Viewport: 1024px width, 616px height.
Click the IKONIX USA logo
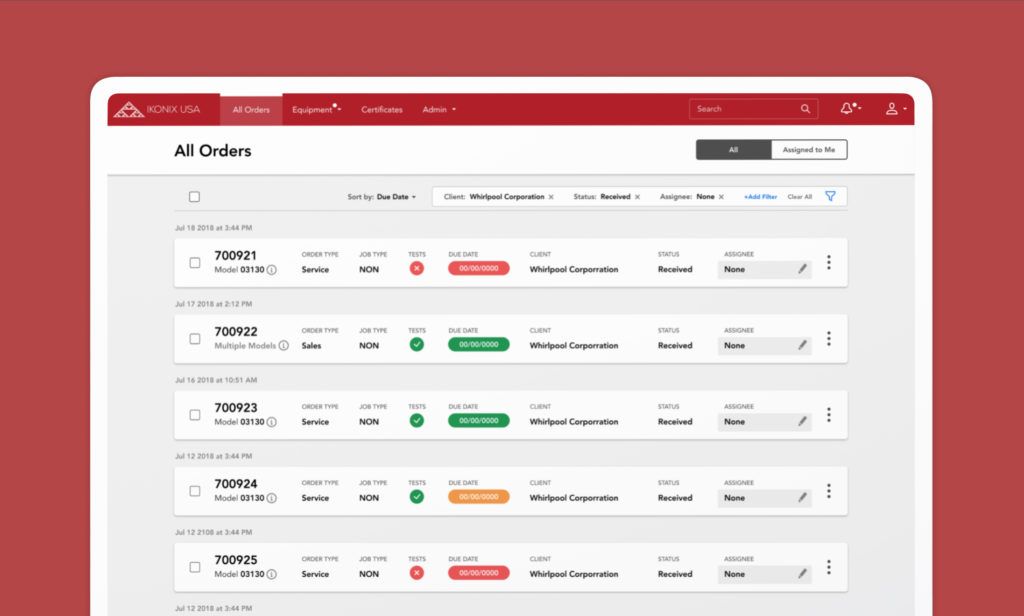coord(157,110)
